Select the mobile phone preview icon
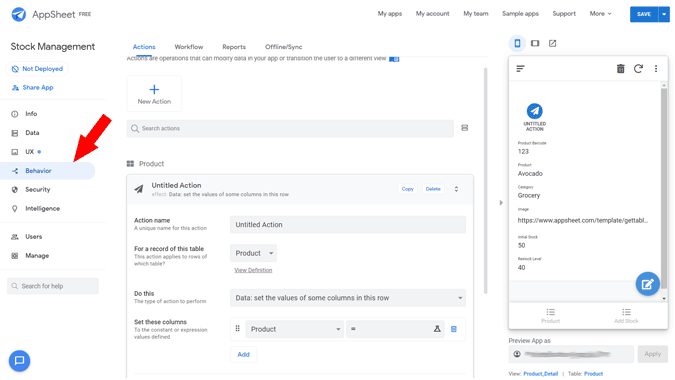Viewport: 675px width, 380px height. click(517, 43)
